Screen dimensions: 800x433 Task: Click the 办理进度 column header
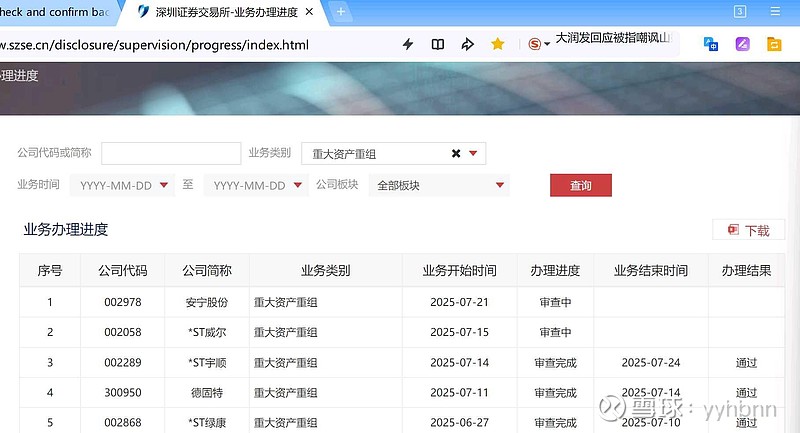click(x=555, y=270)
